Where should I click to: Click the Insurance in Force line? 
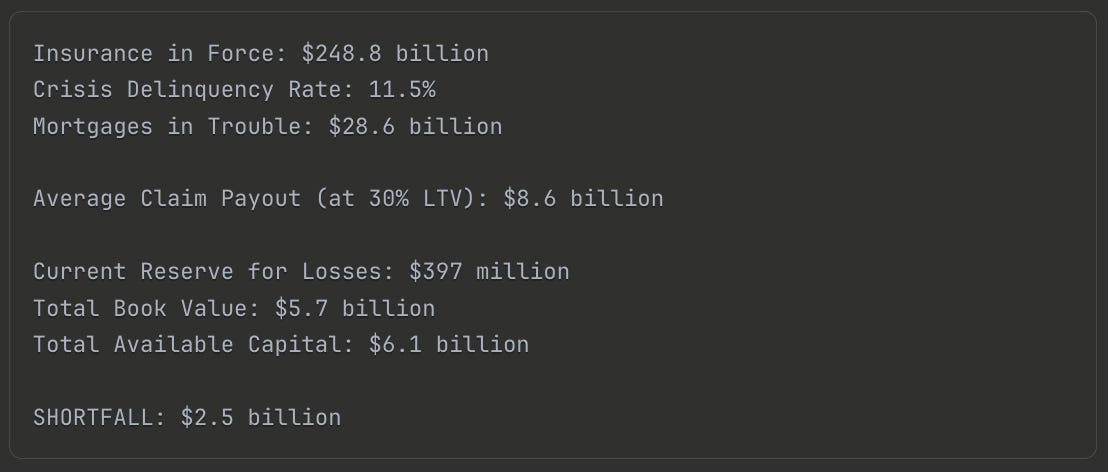(x=261, y=54)
